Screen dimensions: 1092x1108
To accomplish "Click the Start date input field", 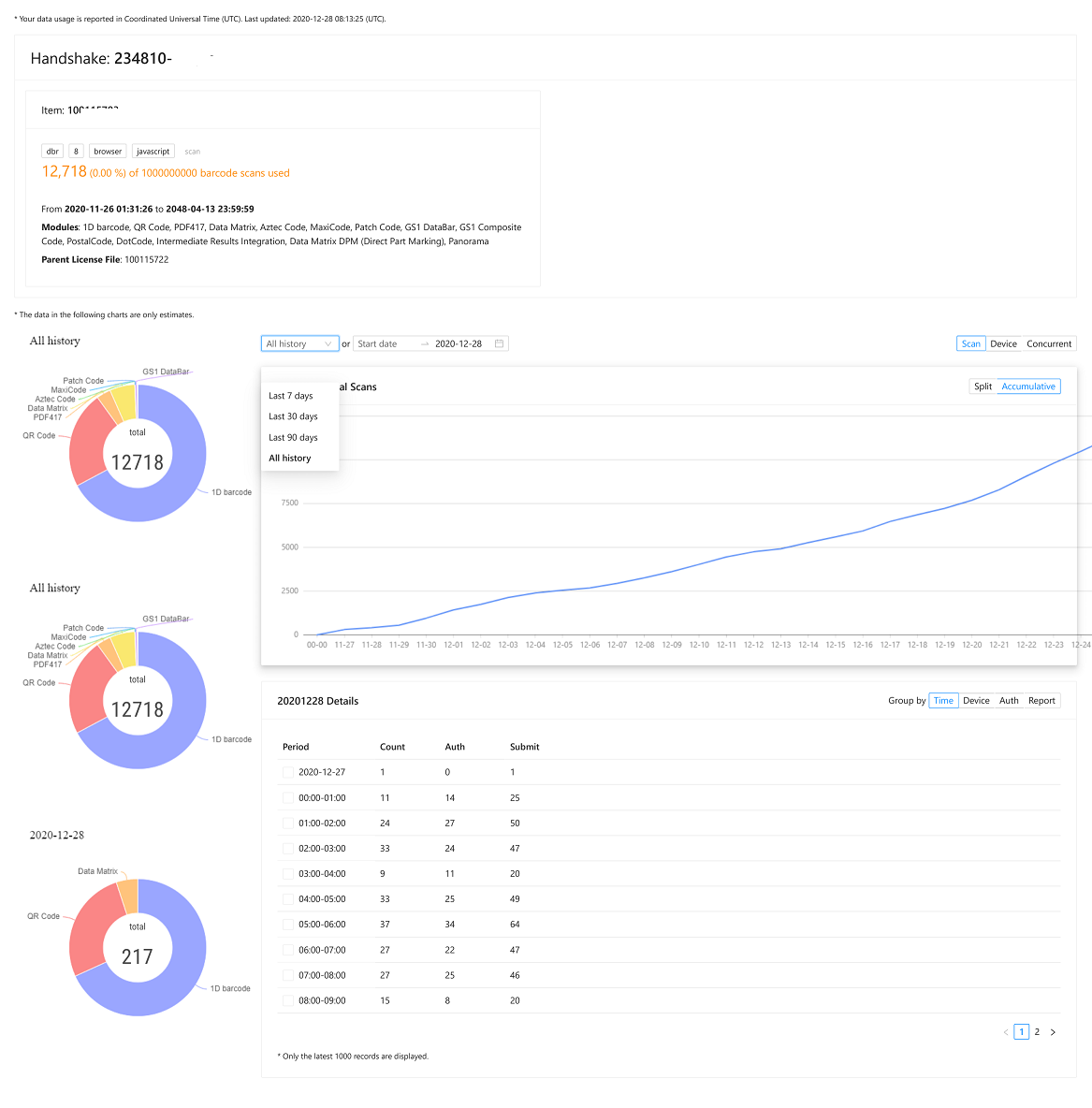I will (x=384, y=343).
